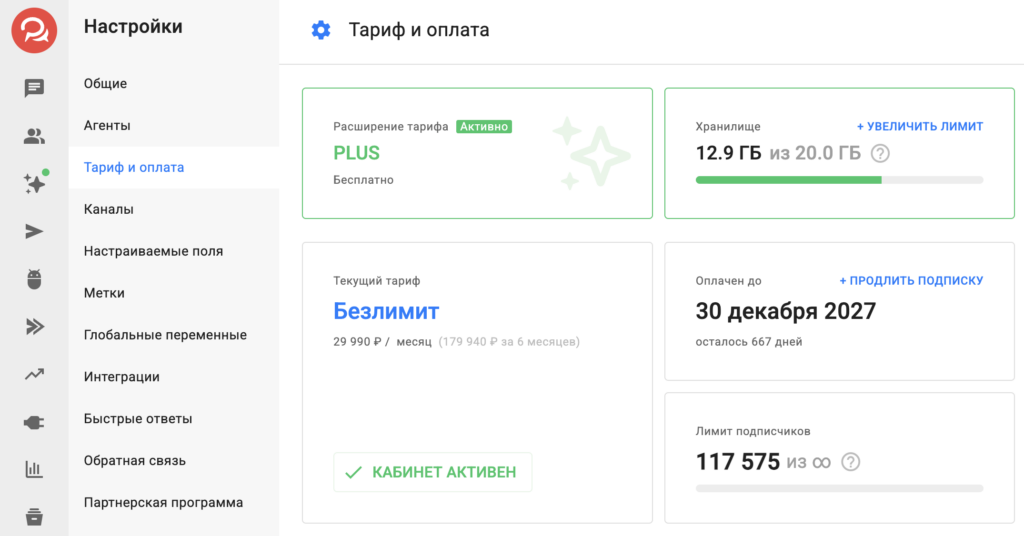The image size is (1024, 536).
Task: Go to Каналы settings section
Action: tap(109, 210)
